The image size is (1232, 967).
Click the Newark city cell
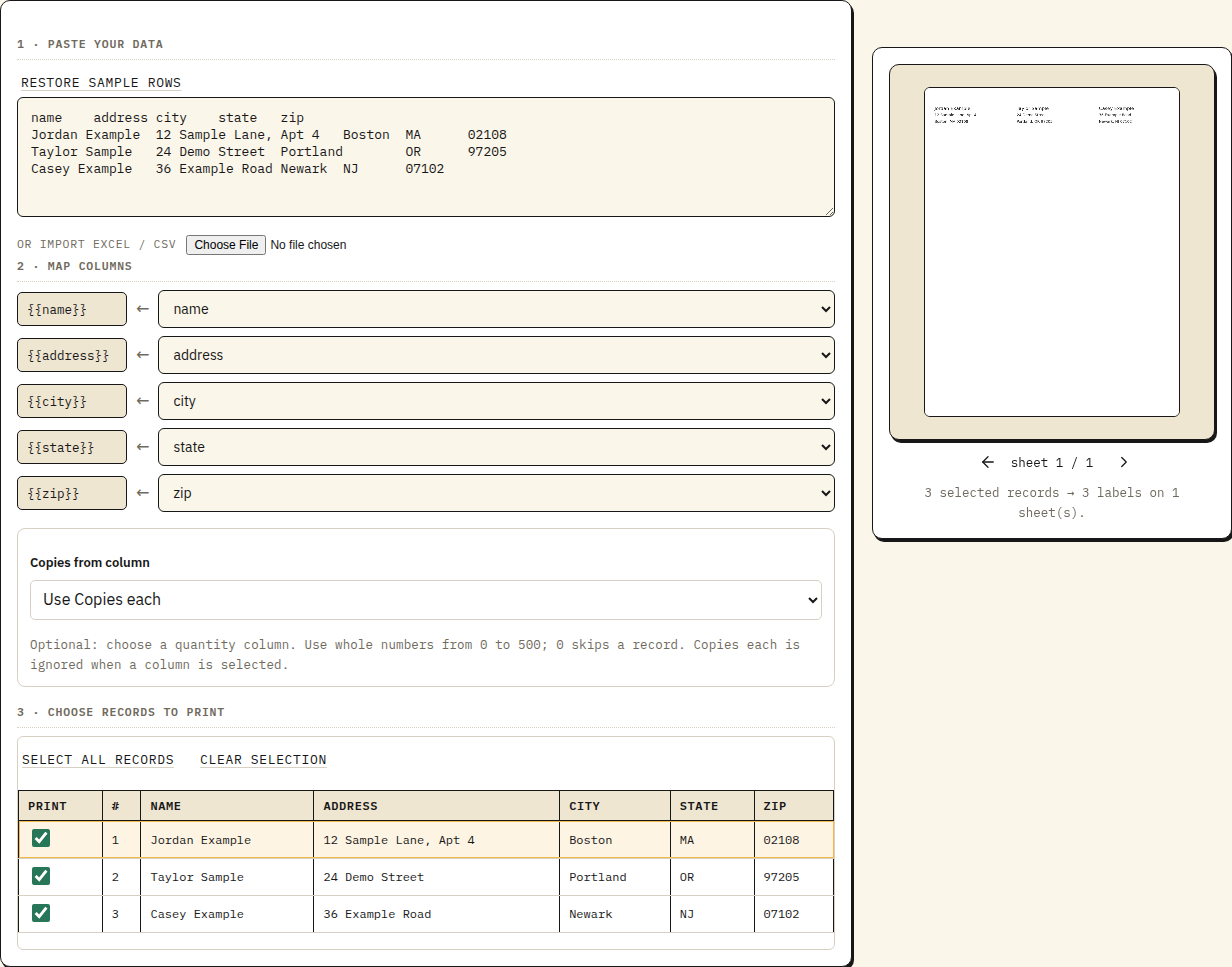pyautogui.click(x=615, y=914)
